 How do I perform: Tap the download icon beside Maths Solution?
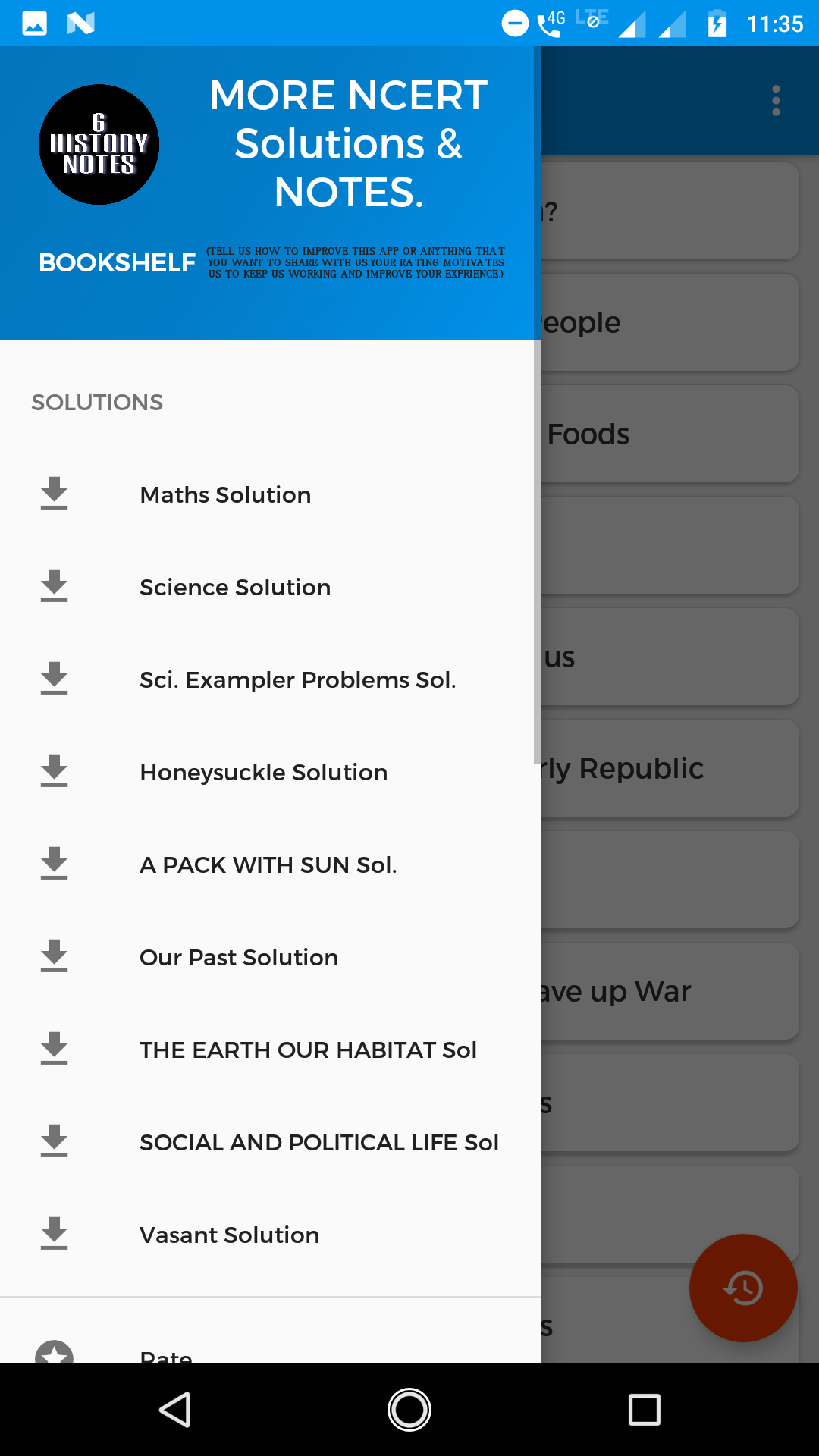pyautogui.click(x=54, y=494)
